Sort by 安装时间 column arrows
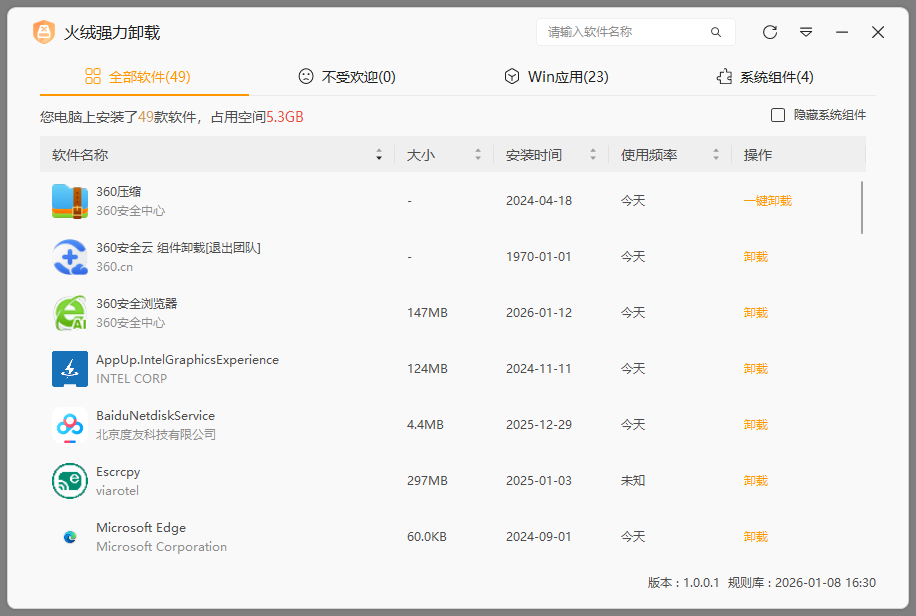This screenshot has width=916, height=616. click(x=593, y=154)
